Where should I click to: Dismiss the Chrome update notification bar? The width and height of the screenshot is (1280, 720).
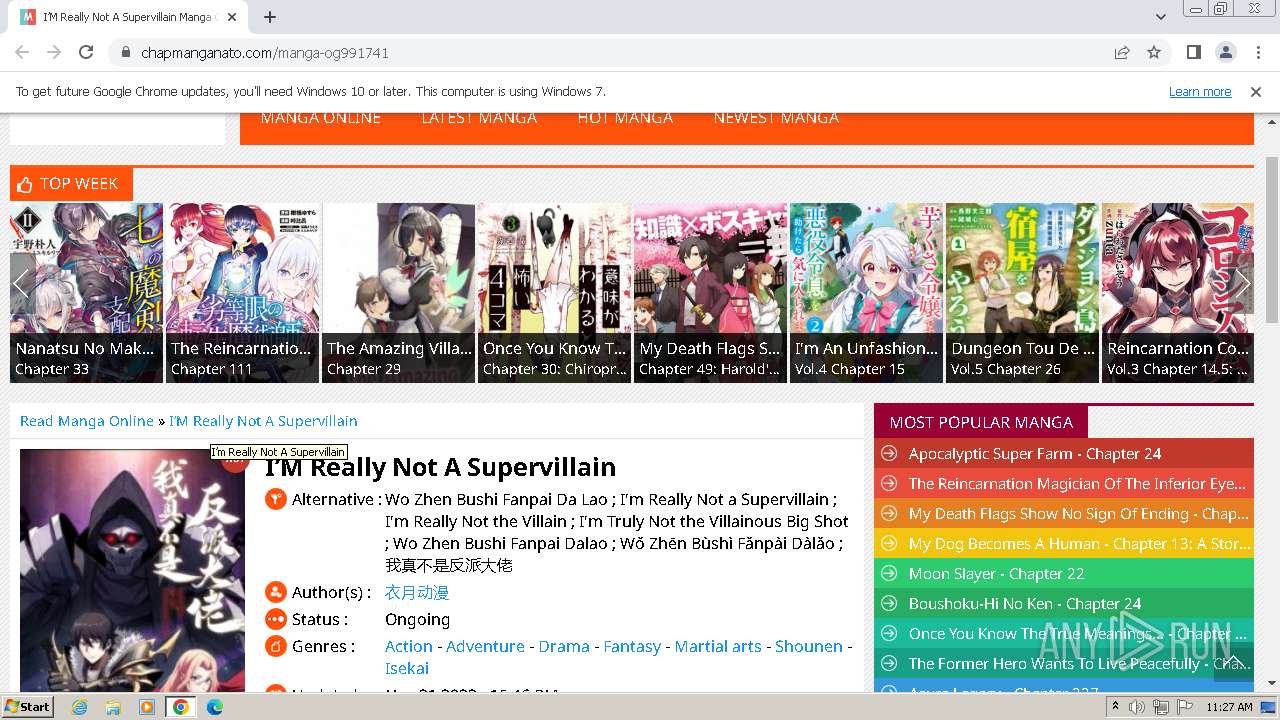[1256, 91]
